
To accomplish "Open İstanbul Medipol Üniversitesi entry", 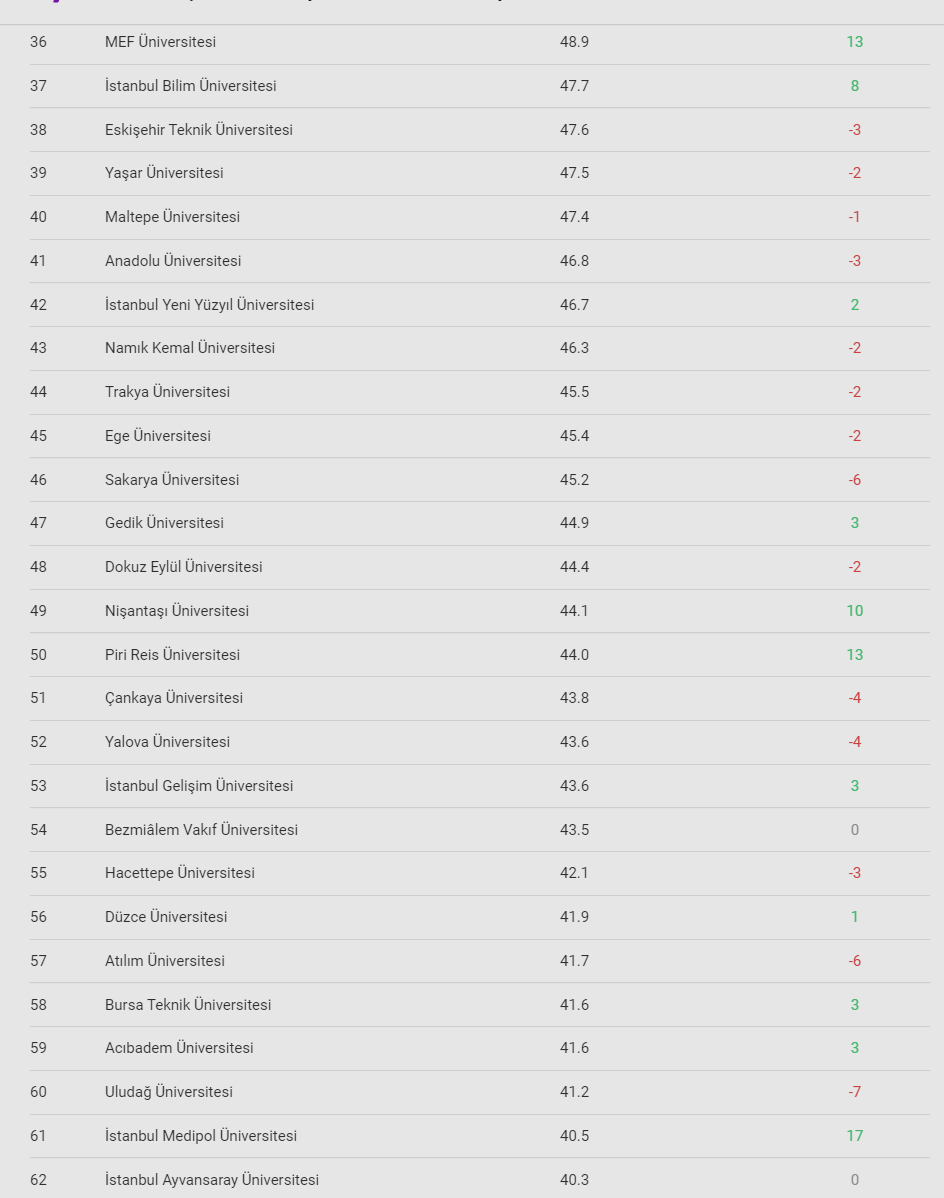I will click(x=200, y=1136).
